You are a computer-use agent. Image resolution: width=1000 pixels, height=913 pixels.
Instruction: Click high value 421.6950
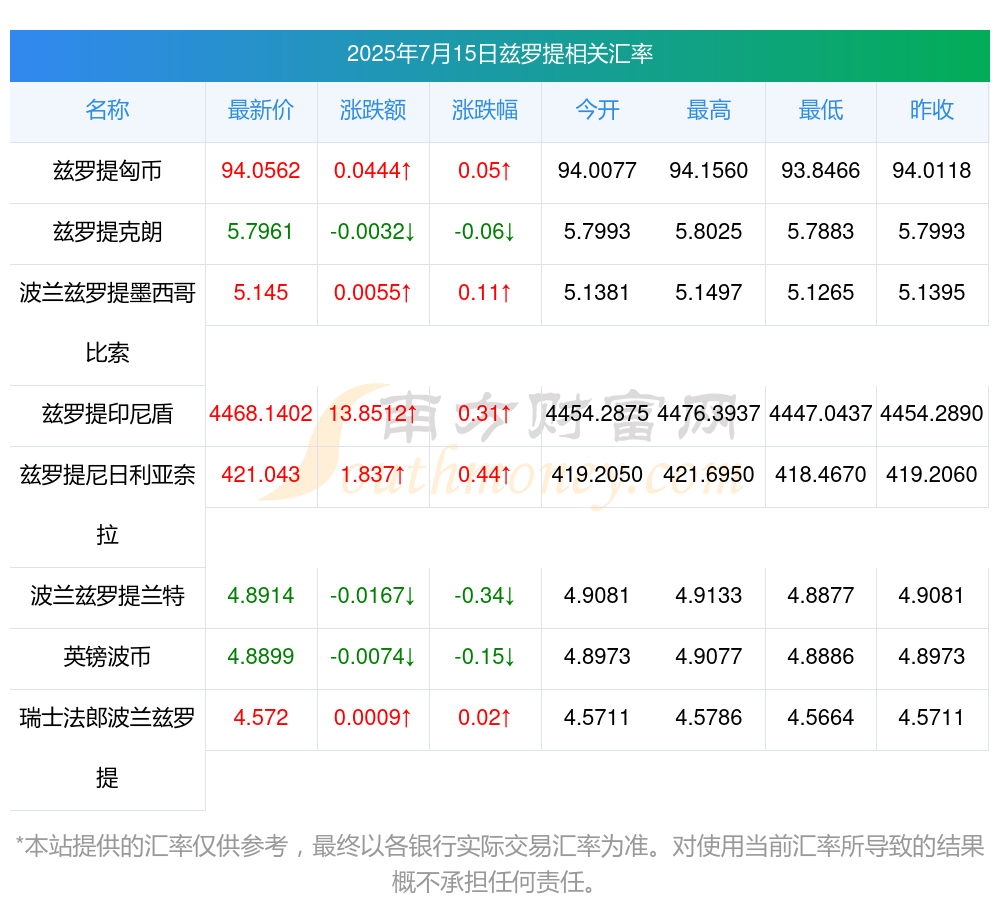[x=709, y=474]
